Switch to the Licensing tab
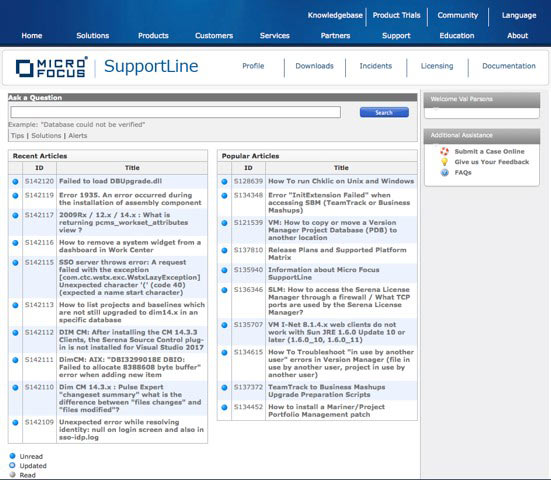 437,66
